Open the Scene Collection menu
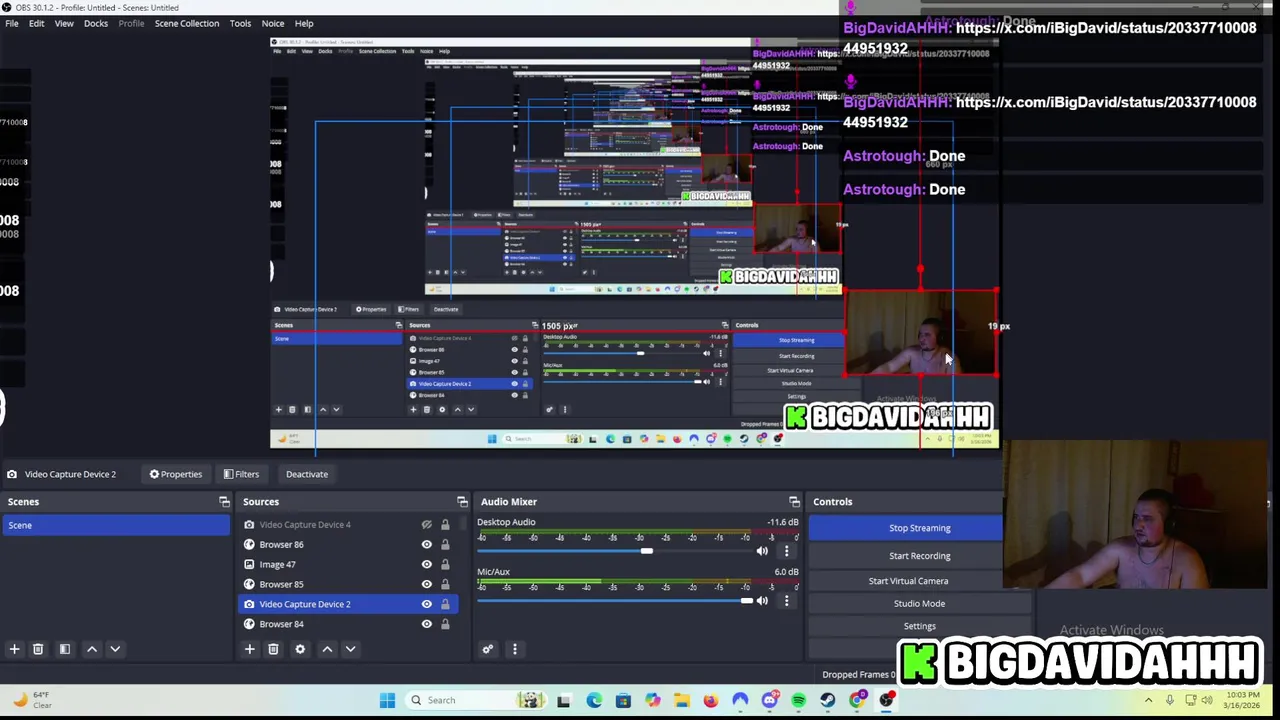The width and height of the screenshot is (1280, 720). [x=187, y=23]
